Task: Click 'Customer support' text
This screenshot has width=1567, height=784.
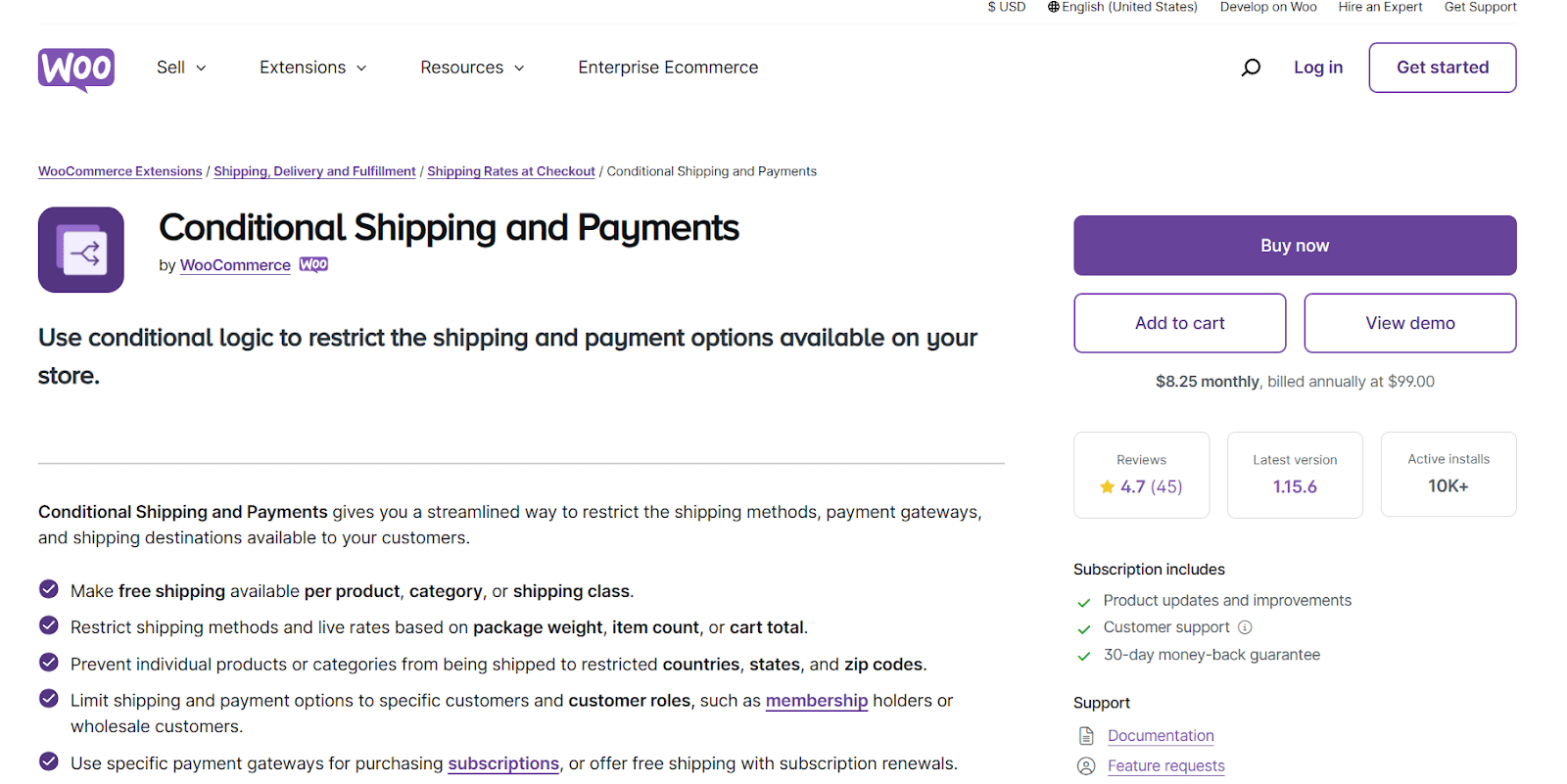Action: [1166, 627]
